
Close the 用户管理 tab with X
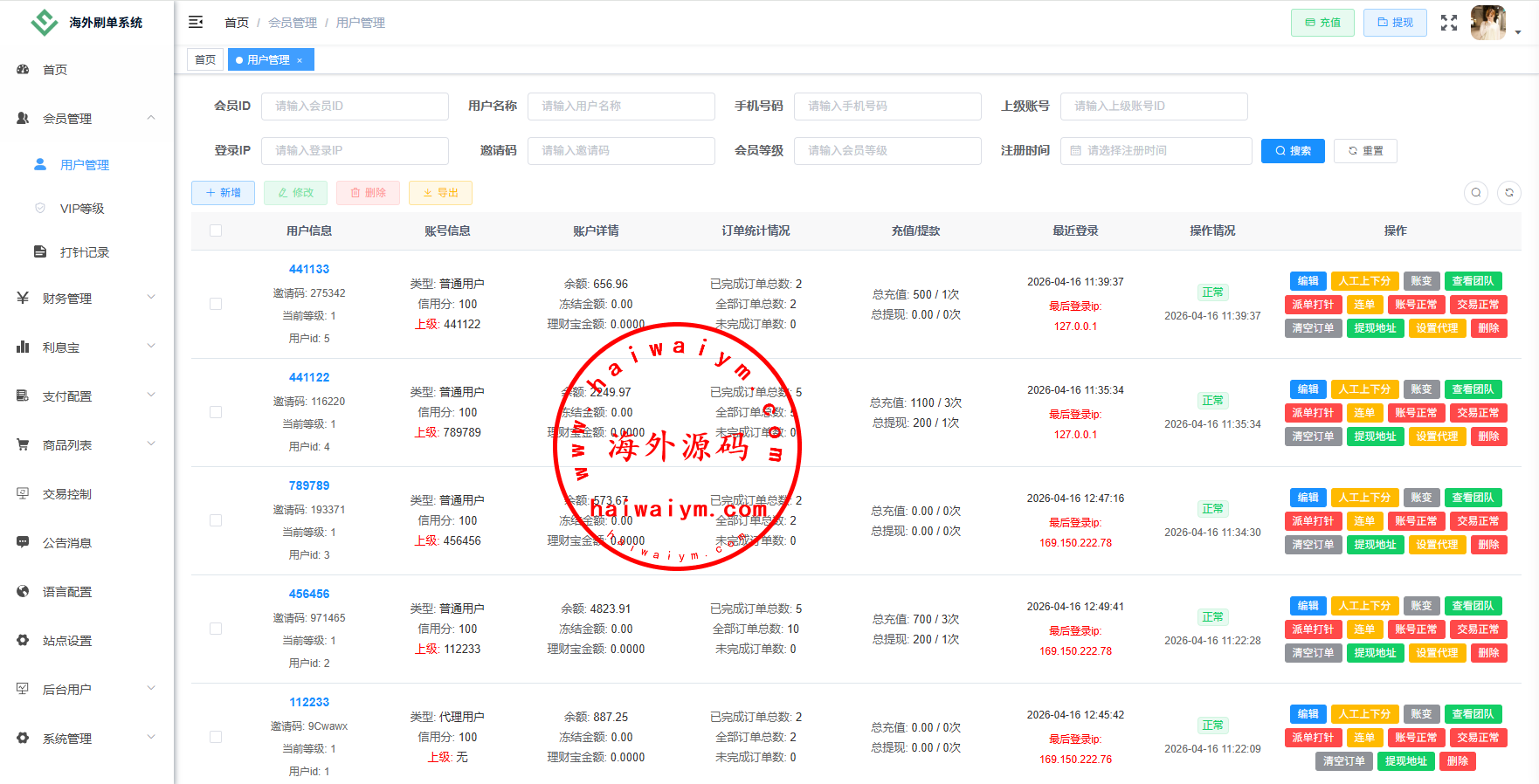(300, 60)
